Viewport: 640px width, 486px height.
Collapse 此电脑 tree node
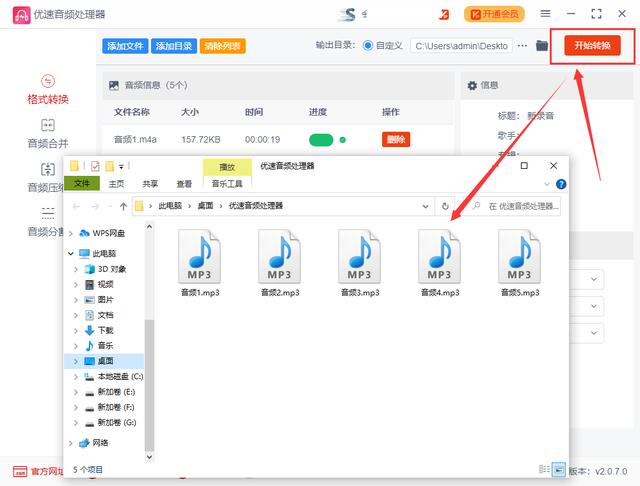(71, 253)
